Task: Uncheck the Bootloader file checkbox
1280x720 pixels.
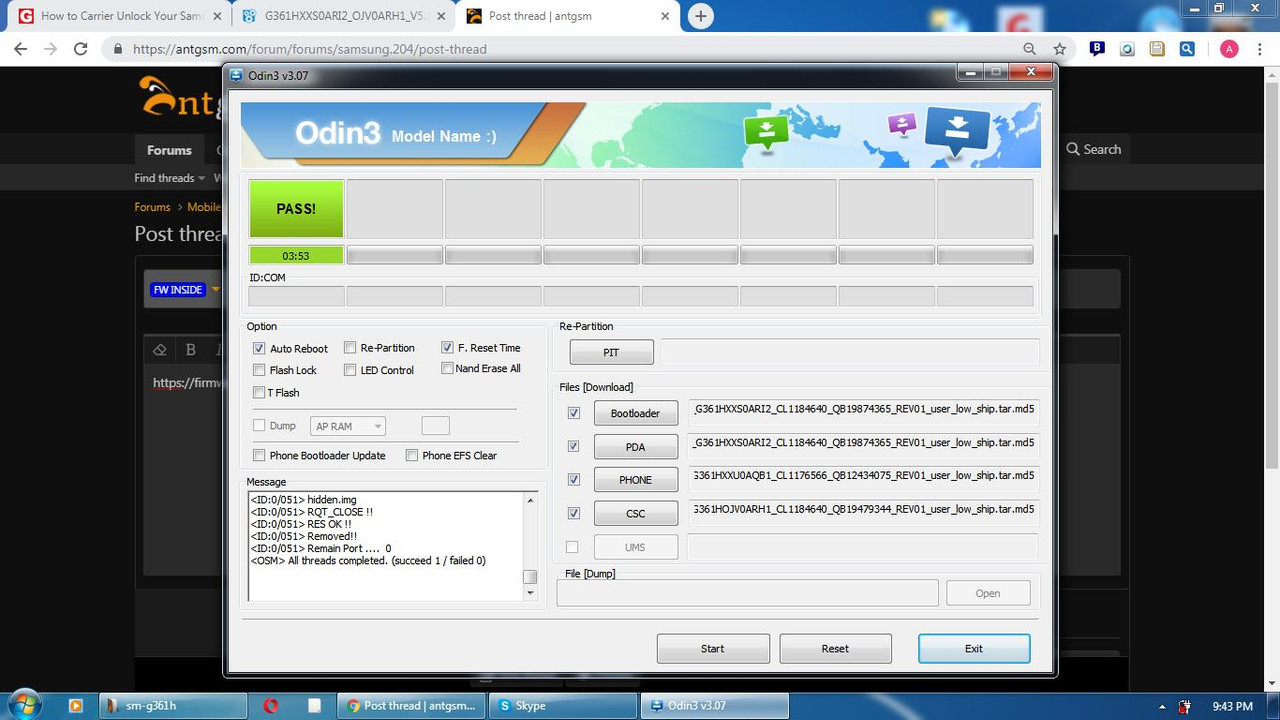Action: coord(574,413)
